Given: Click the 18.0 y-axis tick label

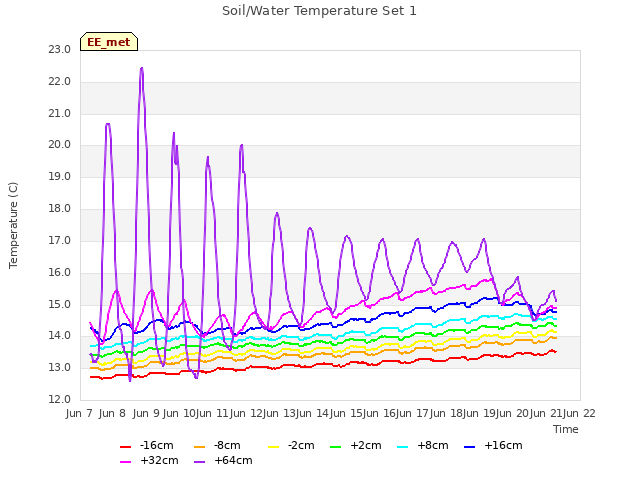Looking at the screenshot, I should pos(60,209).
